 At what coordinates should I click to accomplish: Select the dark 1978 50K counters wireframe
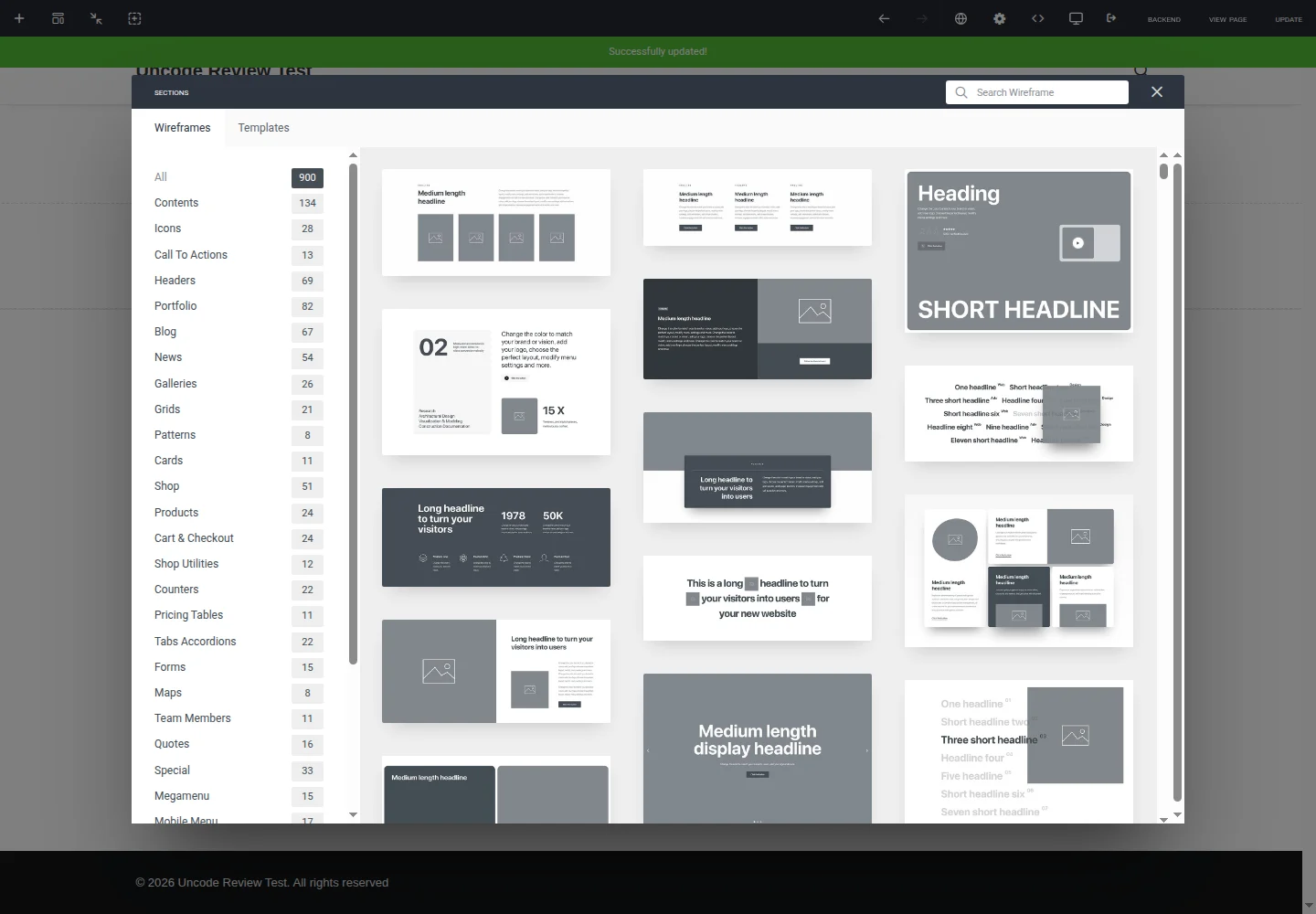(x=496, y=537)
